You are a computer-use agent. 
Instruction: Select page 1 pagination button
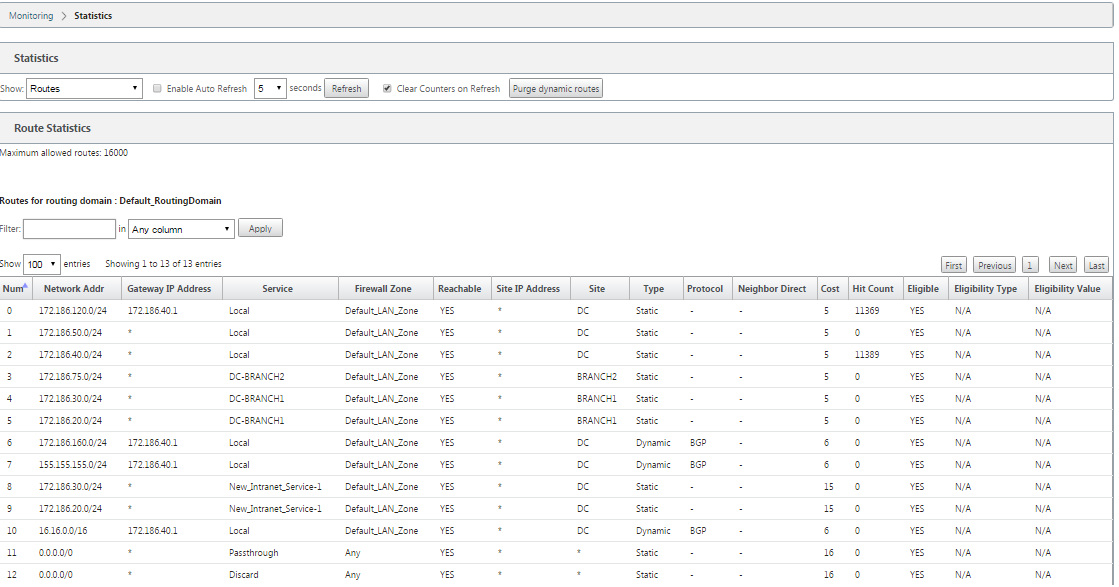point(1030,265)
